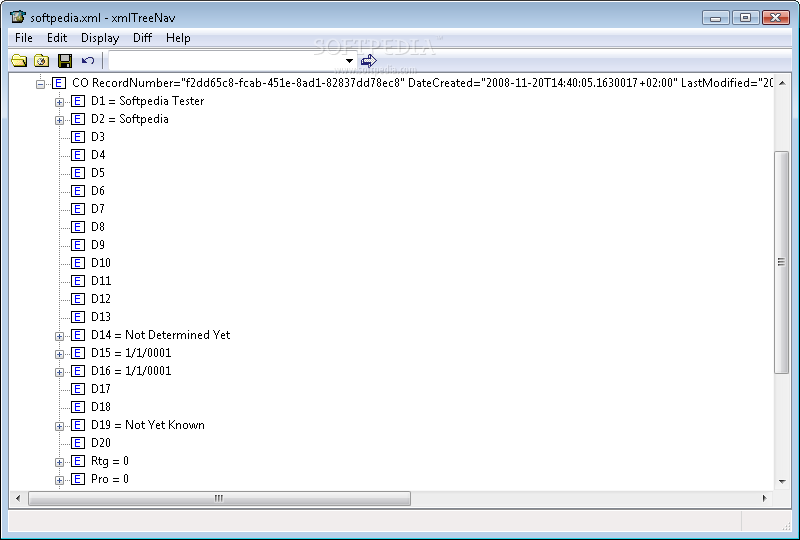800x540 pixels.
Task: Save with the floppy disk icon
Action: click(65, 61)
